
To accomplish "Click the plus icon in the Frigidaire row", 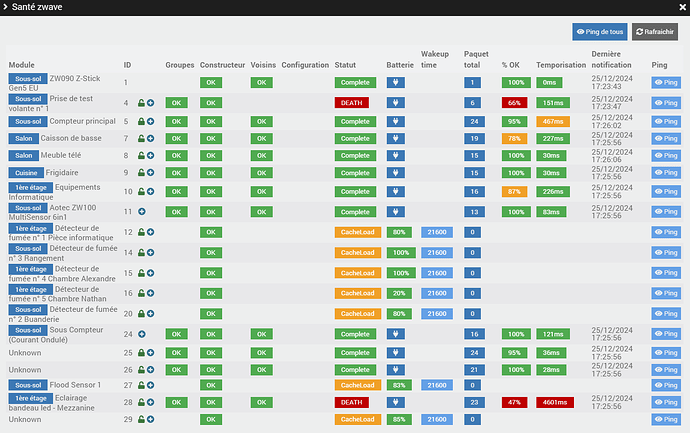I will pos(151,173).
